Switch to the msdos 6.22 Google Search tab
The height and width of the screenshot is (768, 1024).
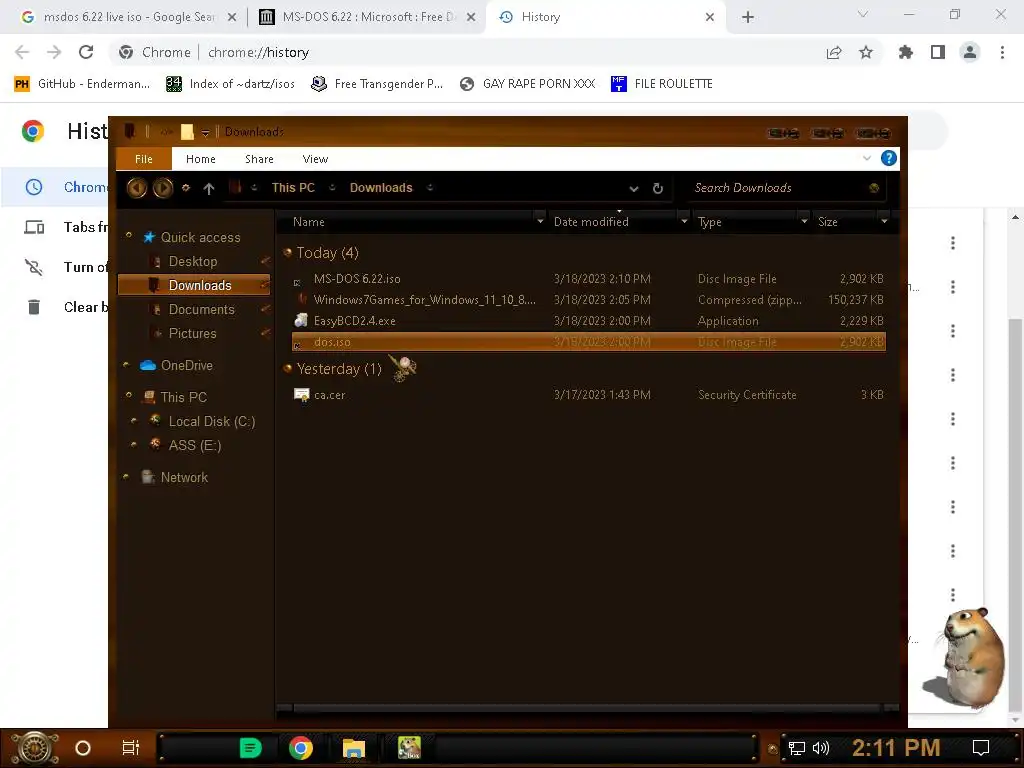click(x=128, y=17)
